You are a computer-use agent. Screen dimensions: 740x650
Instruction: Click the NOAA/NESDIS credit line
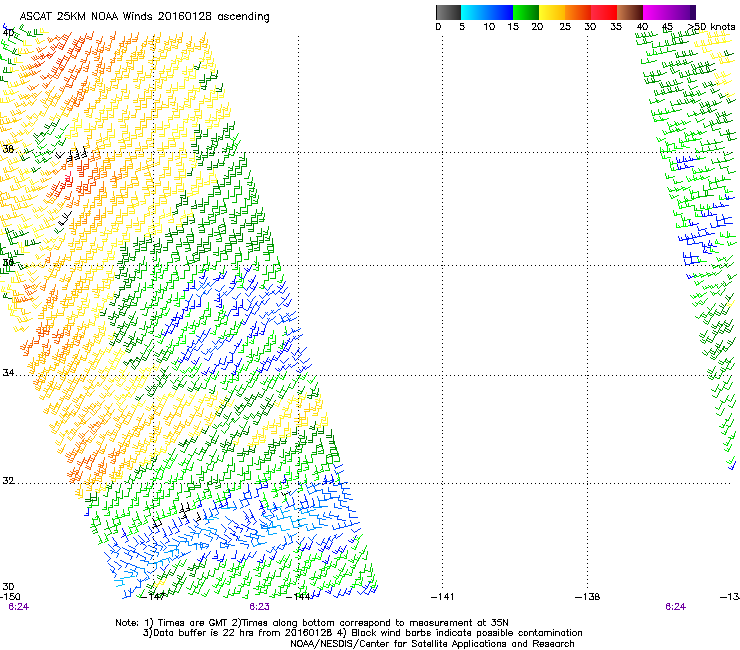pos(432,643)
